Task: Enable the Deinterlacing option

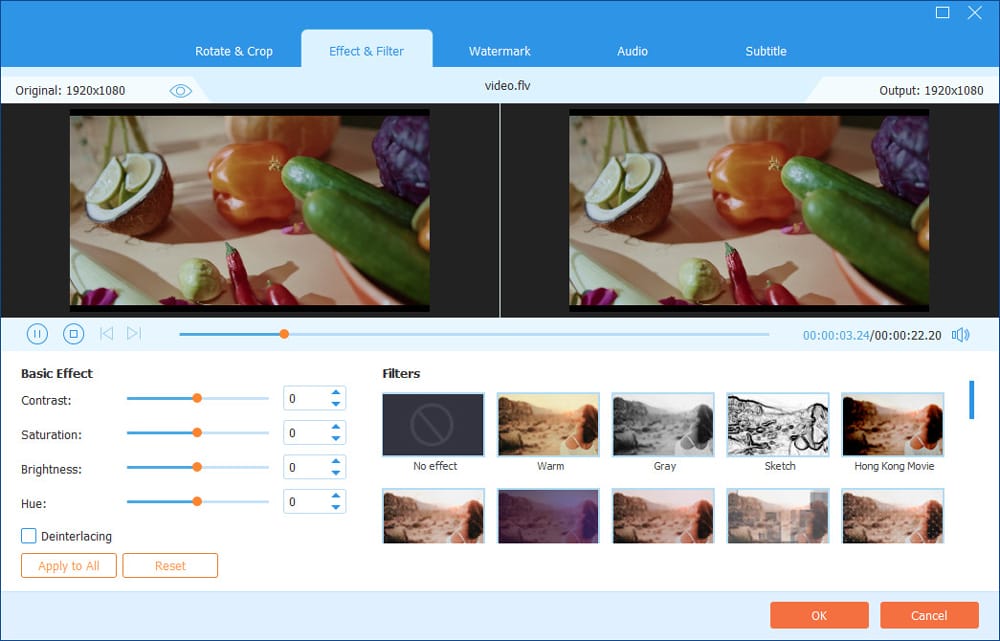Action: [x=29, y=536]
